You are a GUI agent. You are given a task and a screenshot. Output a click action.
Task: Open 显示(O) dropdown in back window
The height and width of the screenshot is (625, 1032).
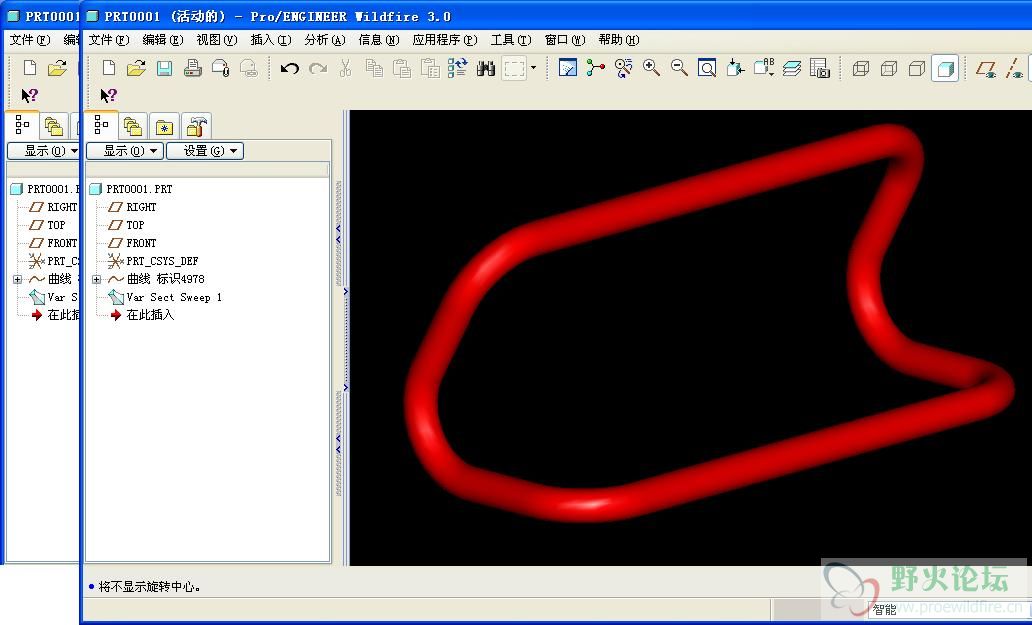pyautogui.click(x=45, y=151)
